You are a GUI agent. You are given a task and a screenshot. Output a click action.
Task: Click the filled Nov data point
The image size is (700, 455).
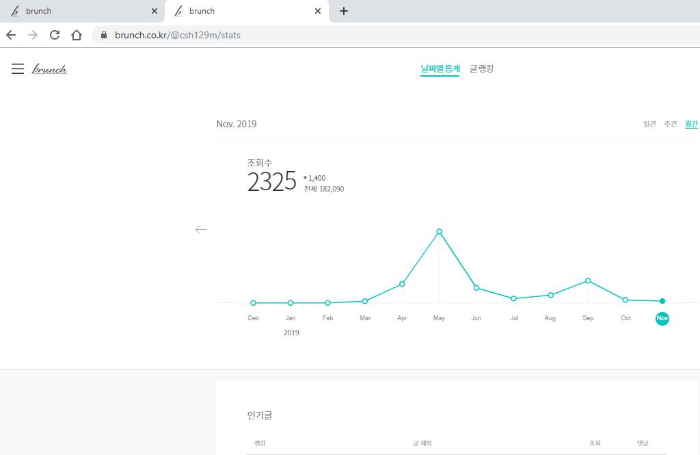pyautogui.click(x=662, y=301)
